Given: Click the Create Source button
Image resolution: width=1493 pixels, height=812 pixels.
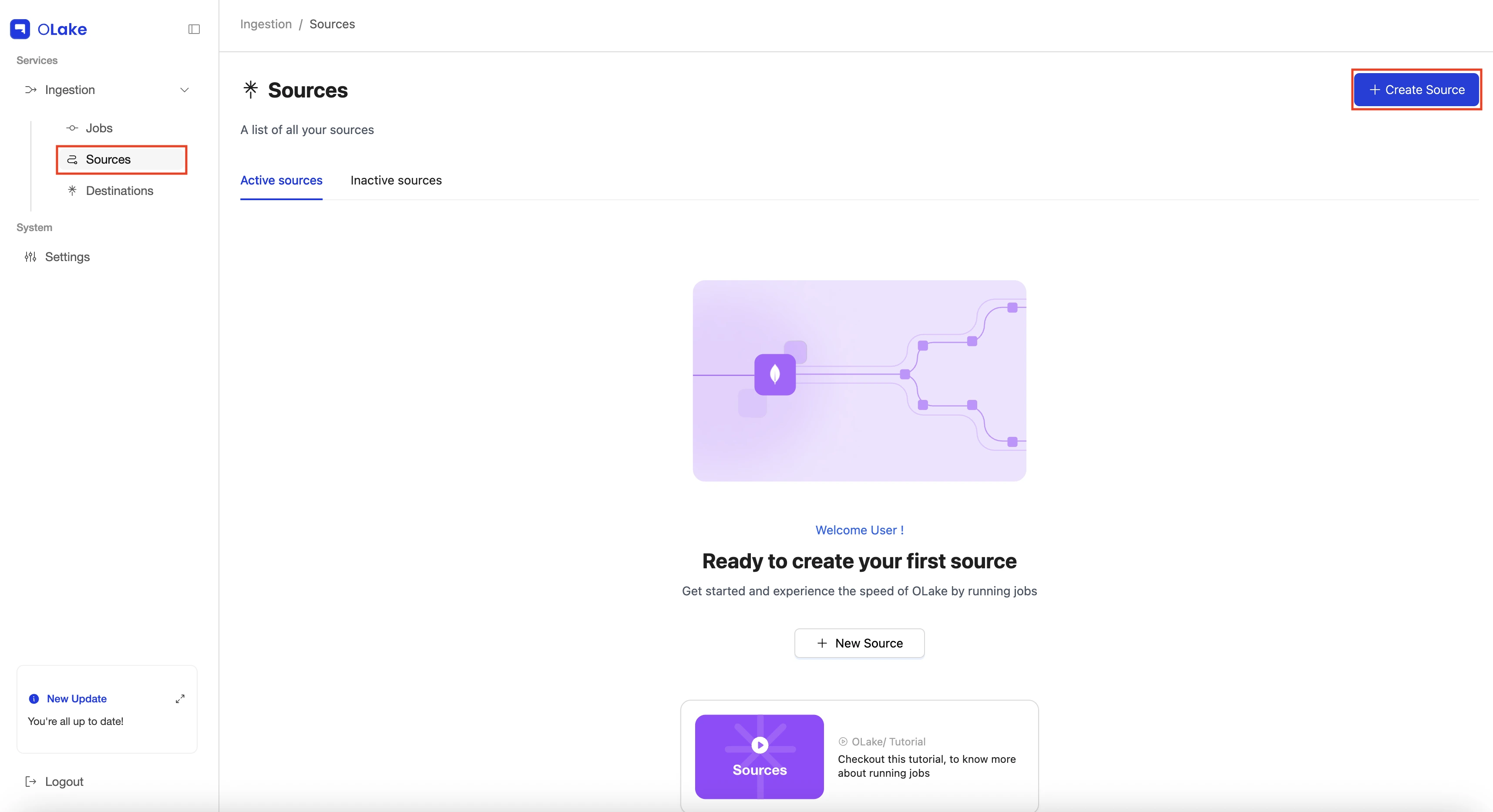Looking at the screenshot, I should [1416, 90].
